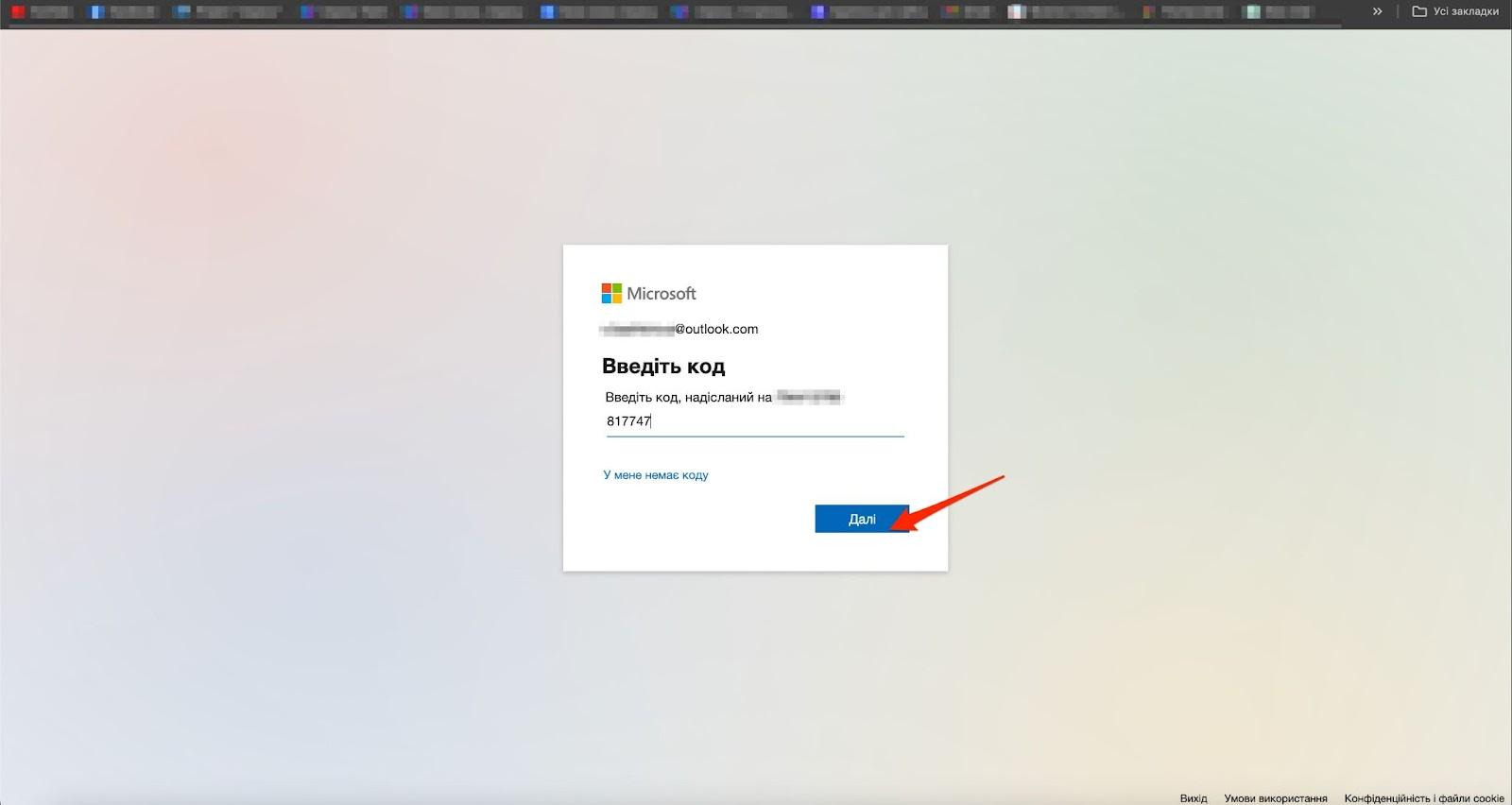The width and height of the screenshot is (1512, 805).
Task: Click the Microsoft logo in the dialog
Action: (x=649, y=294)
